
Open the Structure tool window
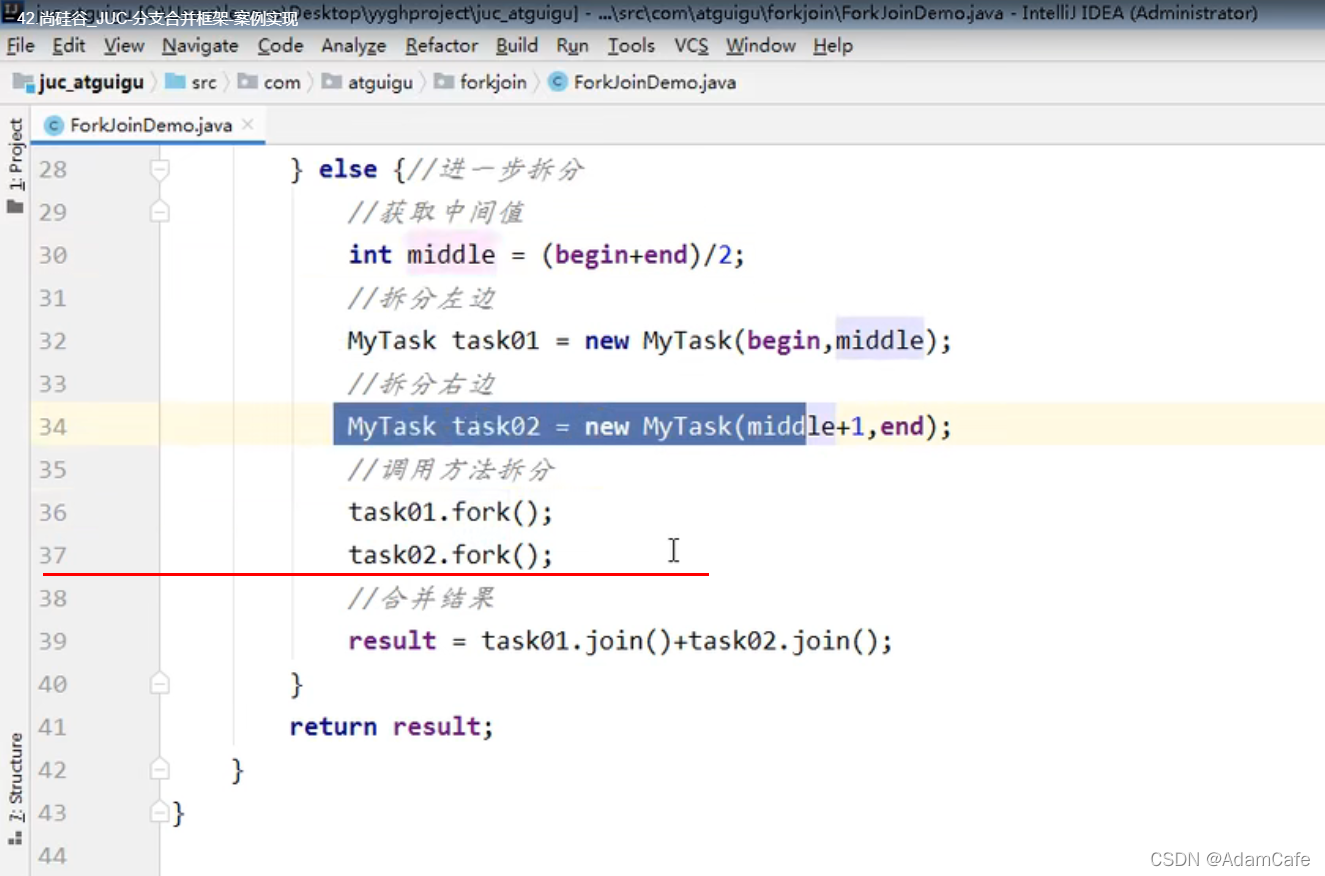pyautogui.click(x=15, y=777)
